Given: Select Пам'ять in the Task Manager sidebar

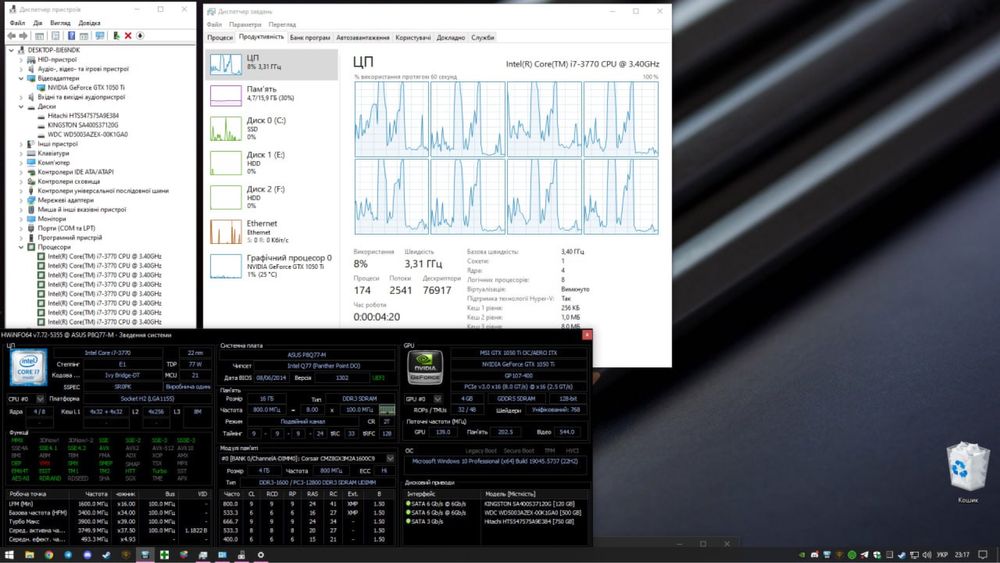Looking at the screenshot, I should point(272,94).
